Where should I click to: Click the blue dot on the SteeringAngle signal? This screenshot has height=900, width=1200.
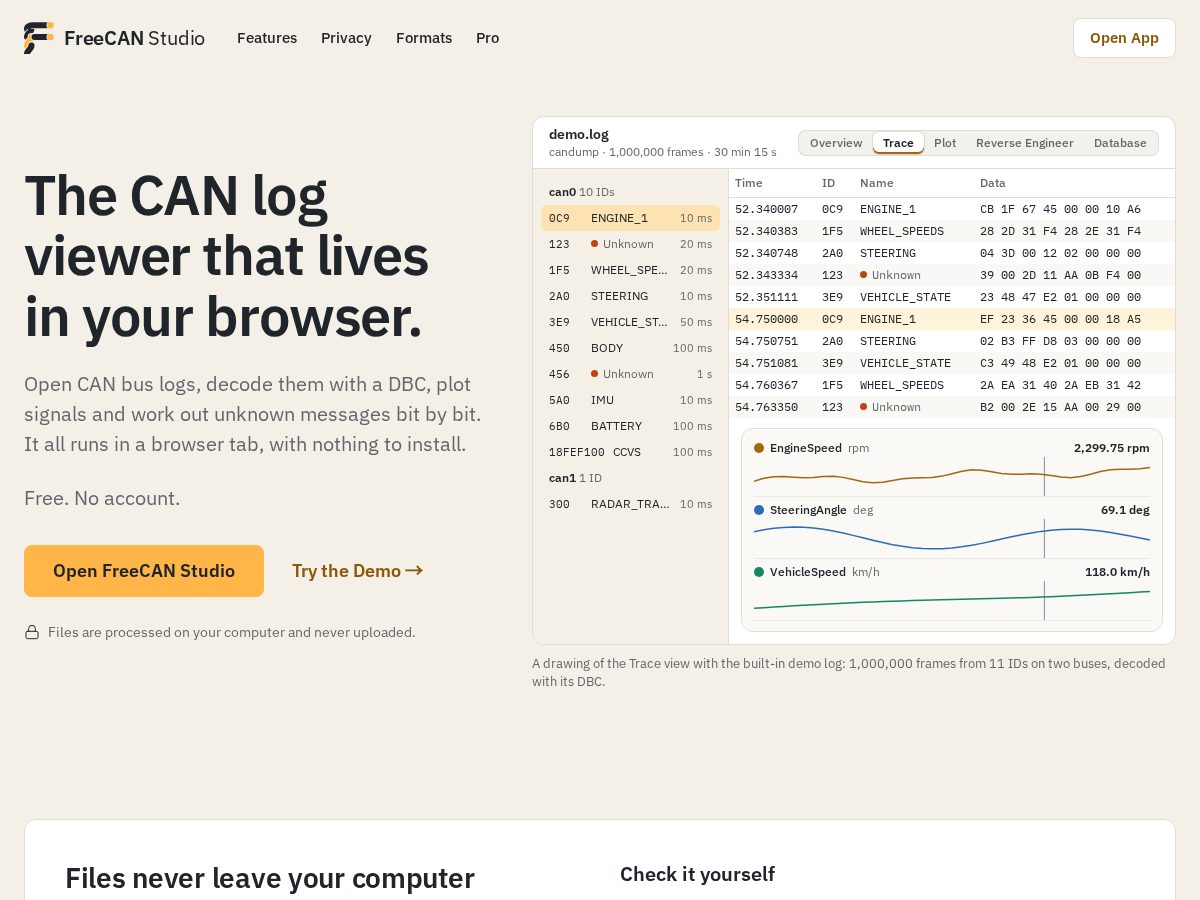pyautogui.click(x=759, y=510)
